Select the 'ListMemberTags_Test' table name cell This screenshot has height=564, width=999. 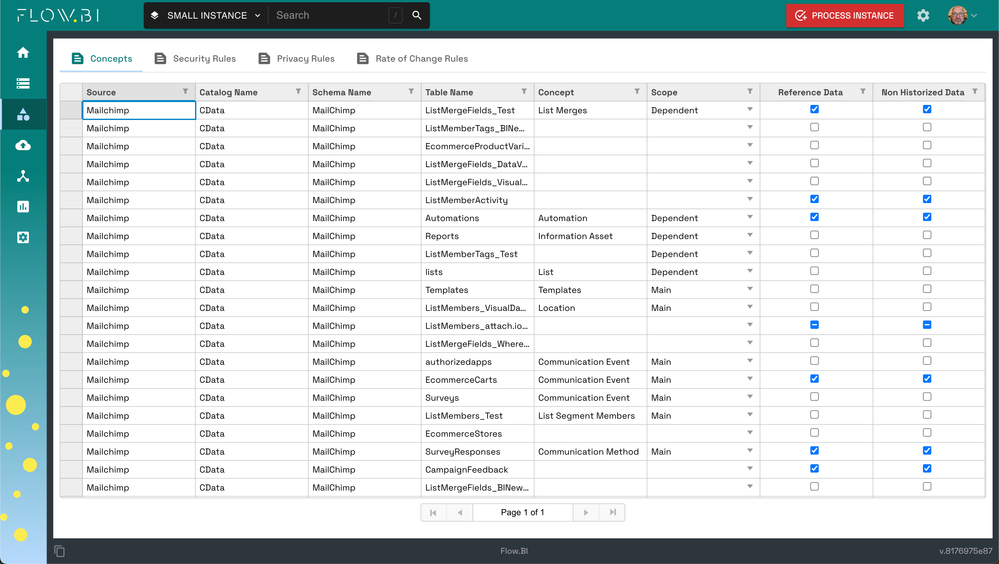pyautogui.click(x=478, y=254)
